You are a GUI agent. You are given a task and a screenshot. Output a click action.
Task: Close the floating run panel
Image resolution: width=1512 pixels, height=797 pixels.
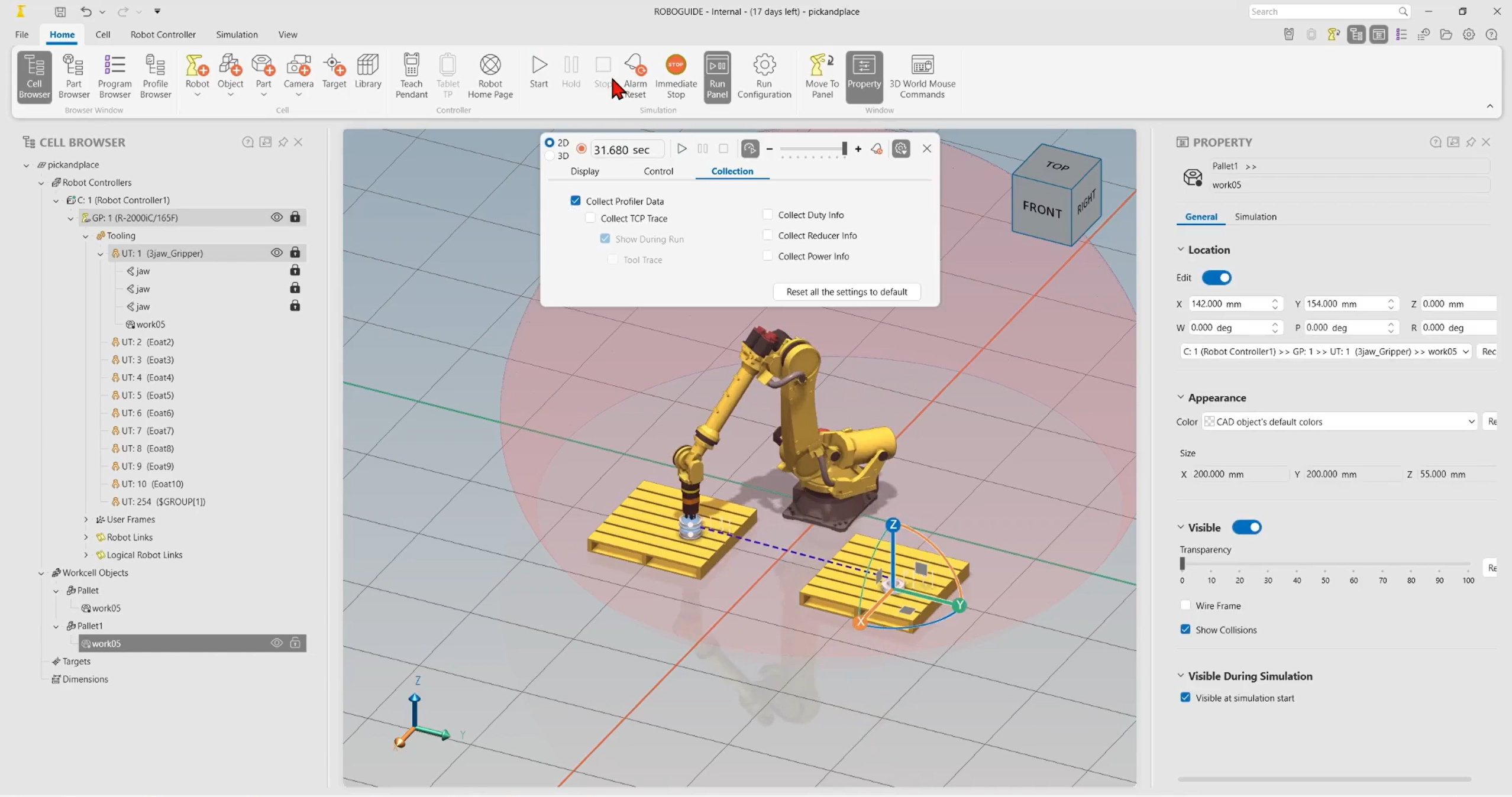coord(926,149)
